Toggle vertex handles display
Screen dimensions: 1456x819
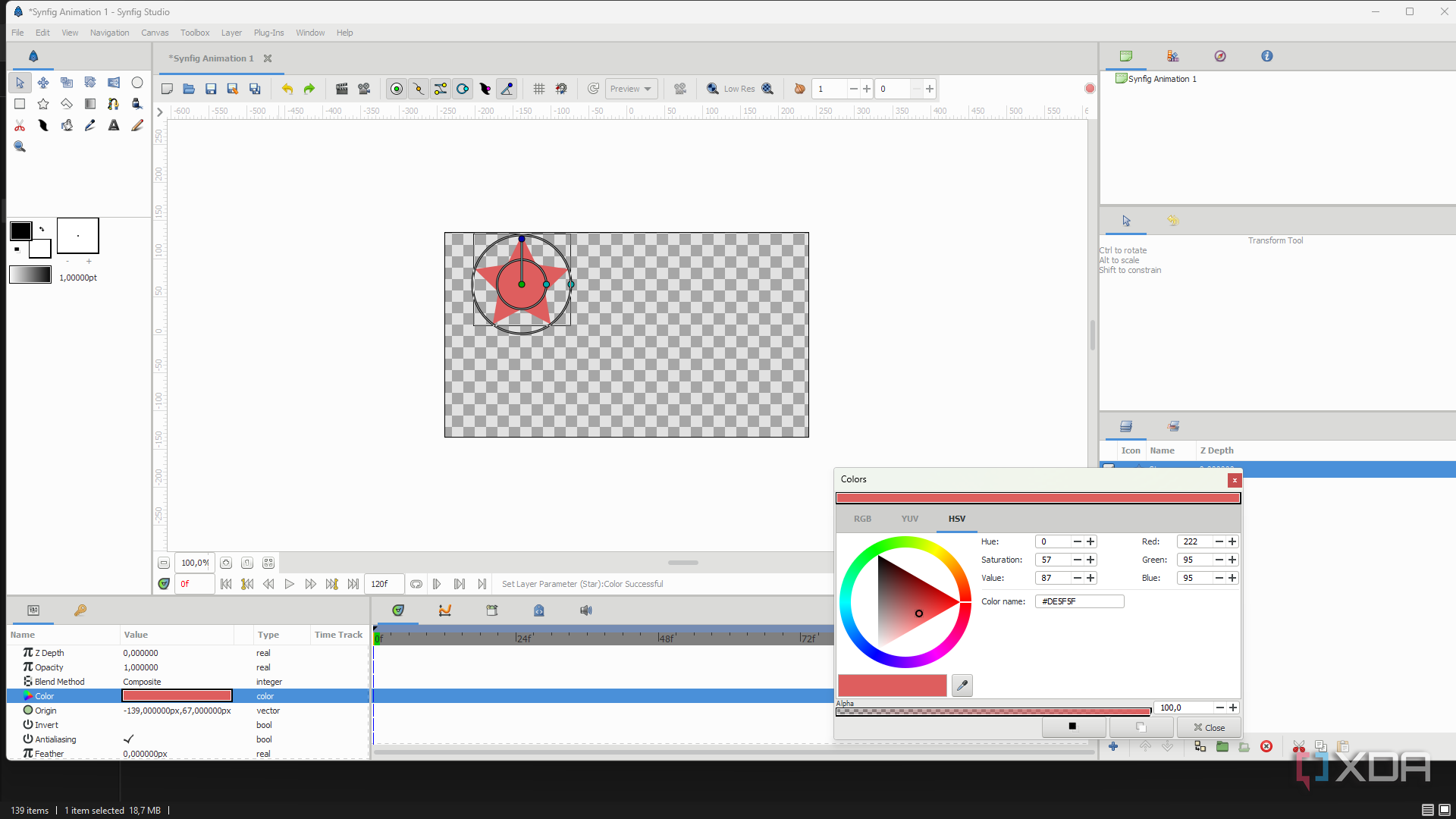tap(418, 89)
